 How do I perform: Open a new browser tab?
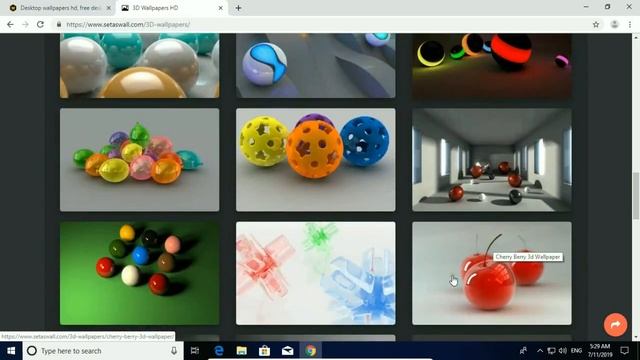pyautogui.click(x=238, y=8)
